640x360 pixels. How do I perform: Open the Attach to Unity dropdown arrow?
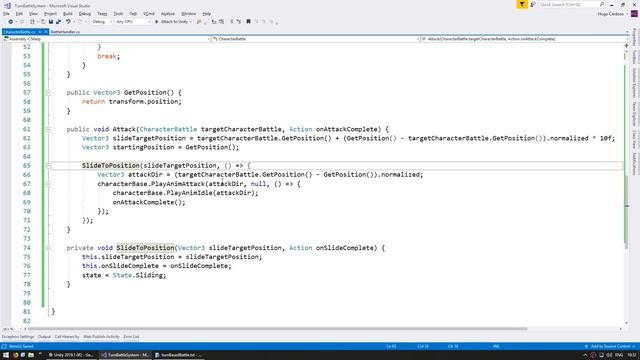click(x=191, y=22)
